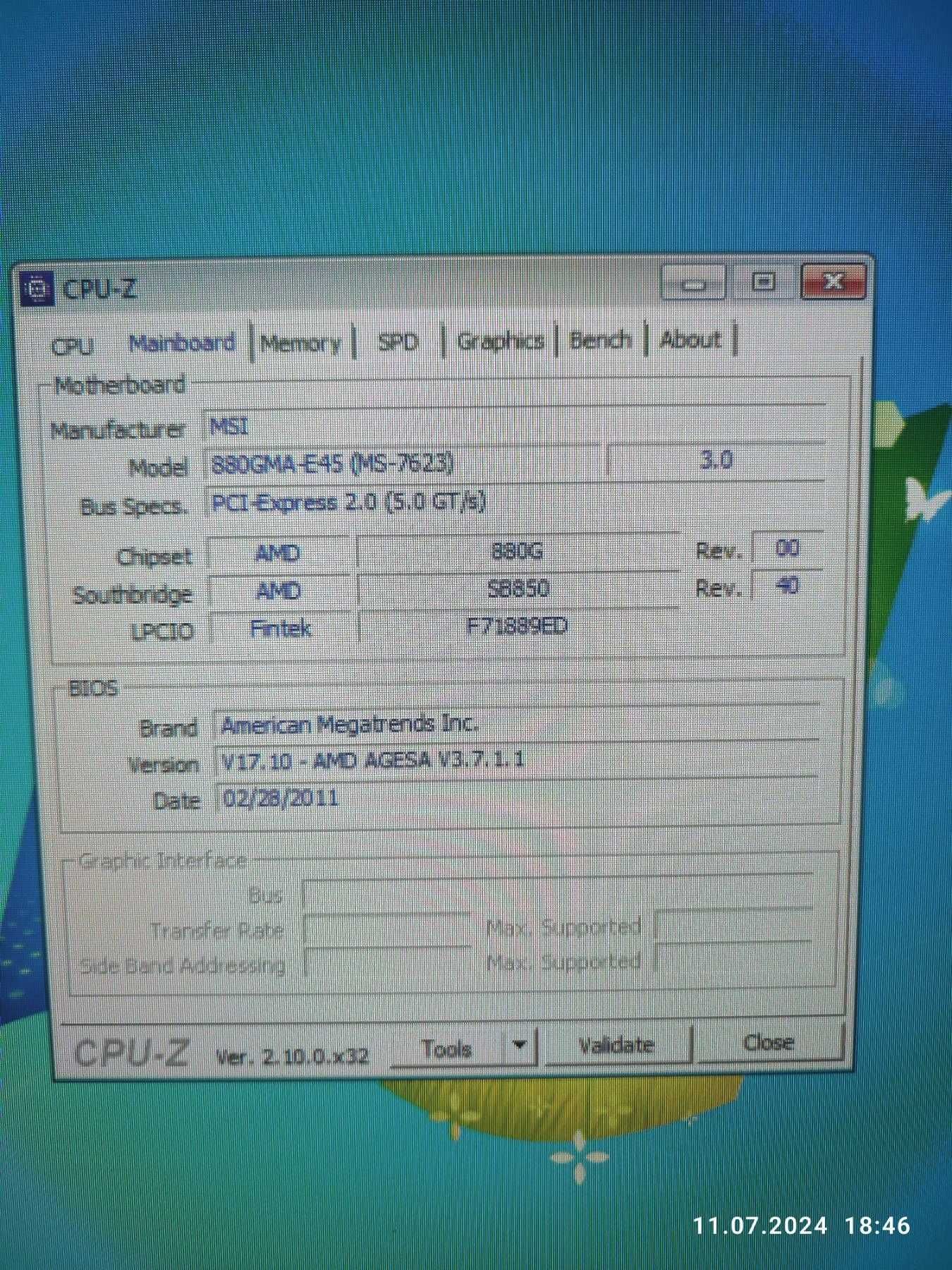Switch to the CPU tab

tap(72, 346)
